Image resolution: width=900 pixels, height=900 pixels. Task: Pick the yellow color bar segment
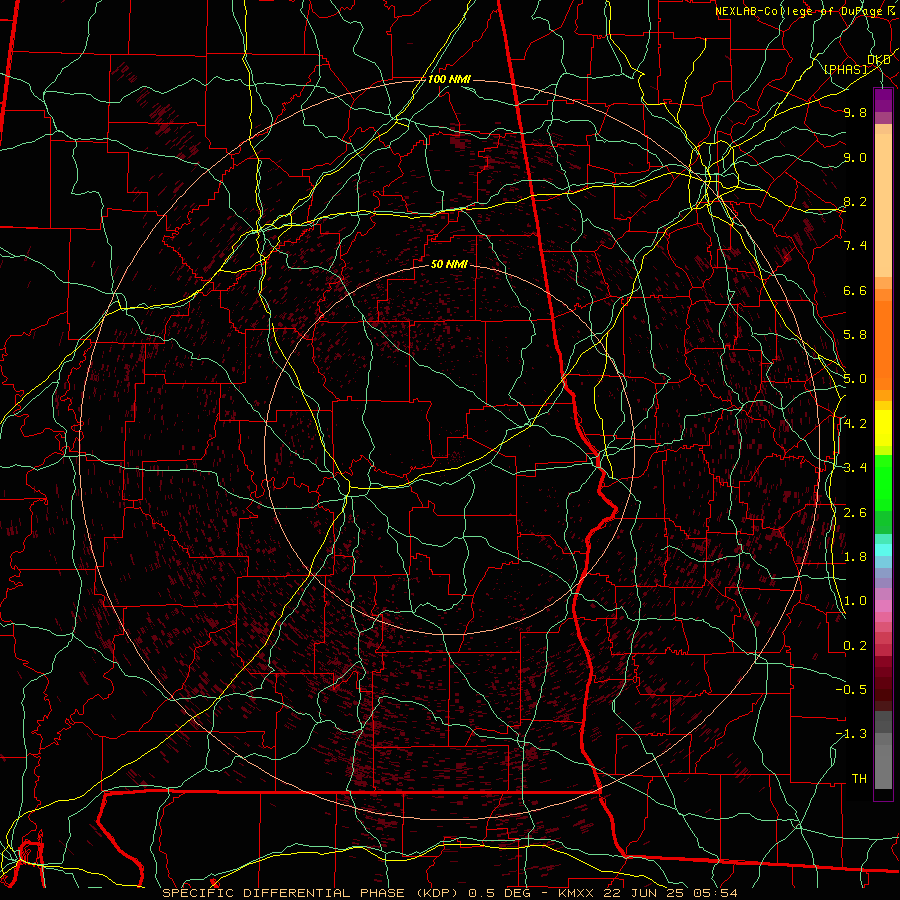click(883, 428)
